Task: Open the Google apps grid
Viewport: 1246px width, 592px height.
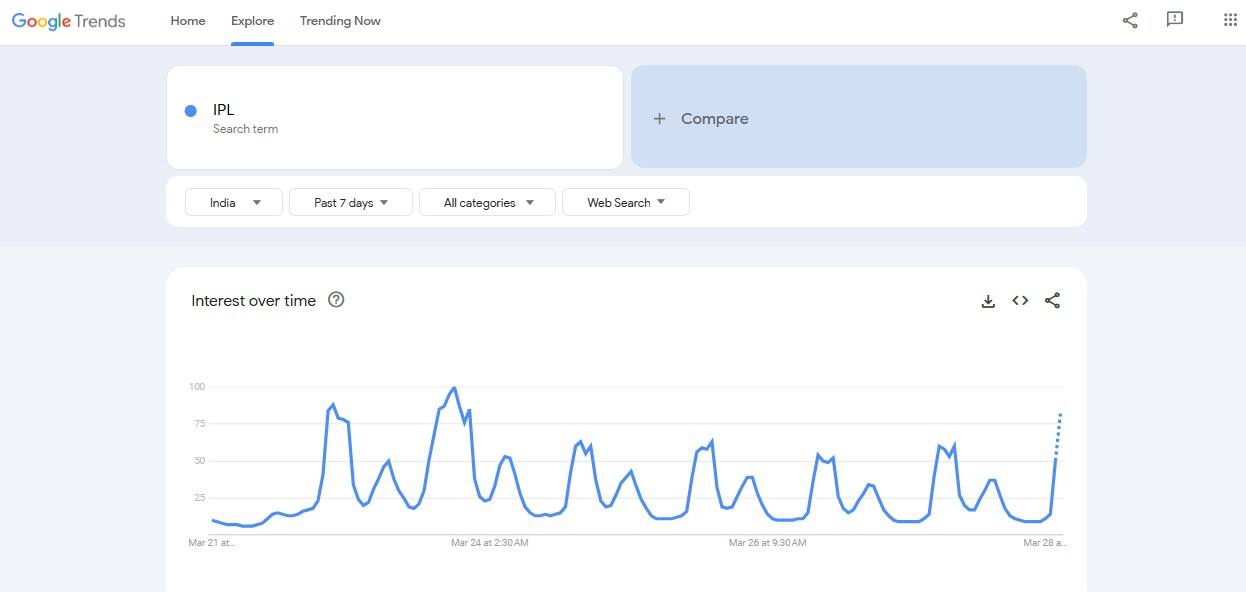Action: (1230, 20)
